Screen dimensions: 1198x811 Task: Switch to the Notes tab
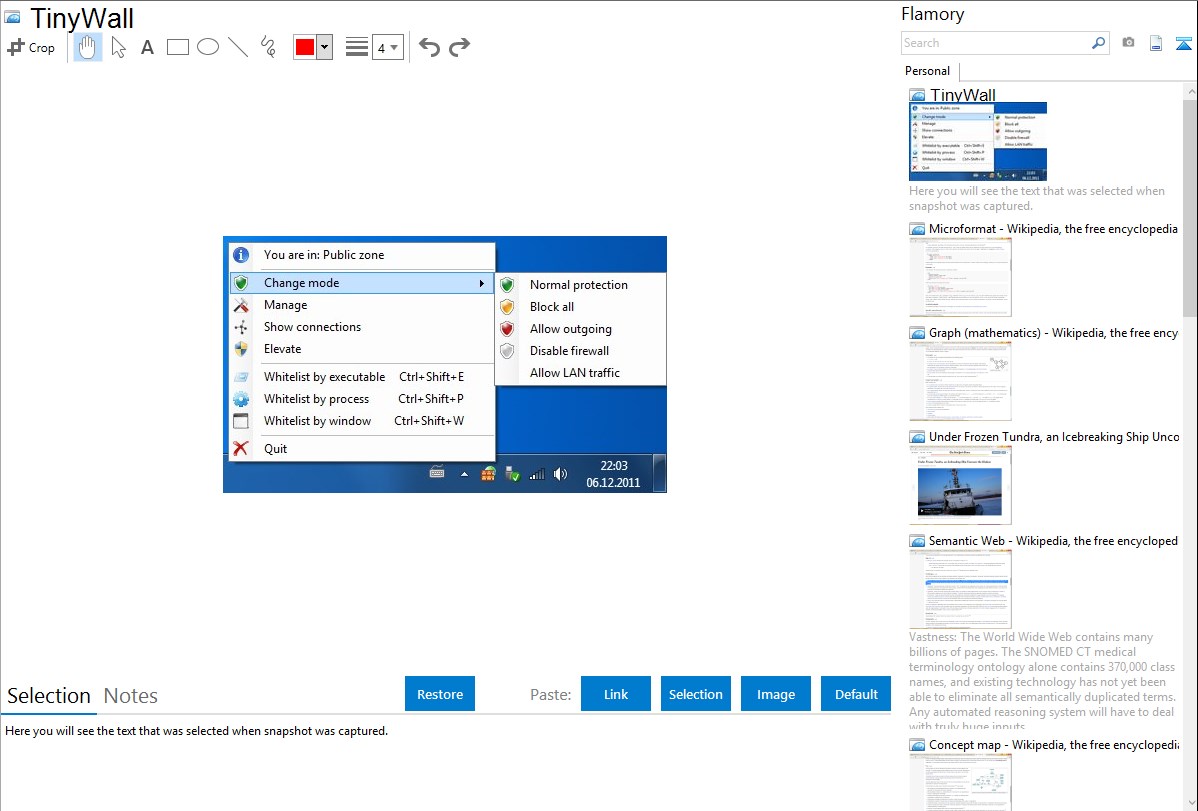(x=131, y=696)
